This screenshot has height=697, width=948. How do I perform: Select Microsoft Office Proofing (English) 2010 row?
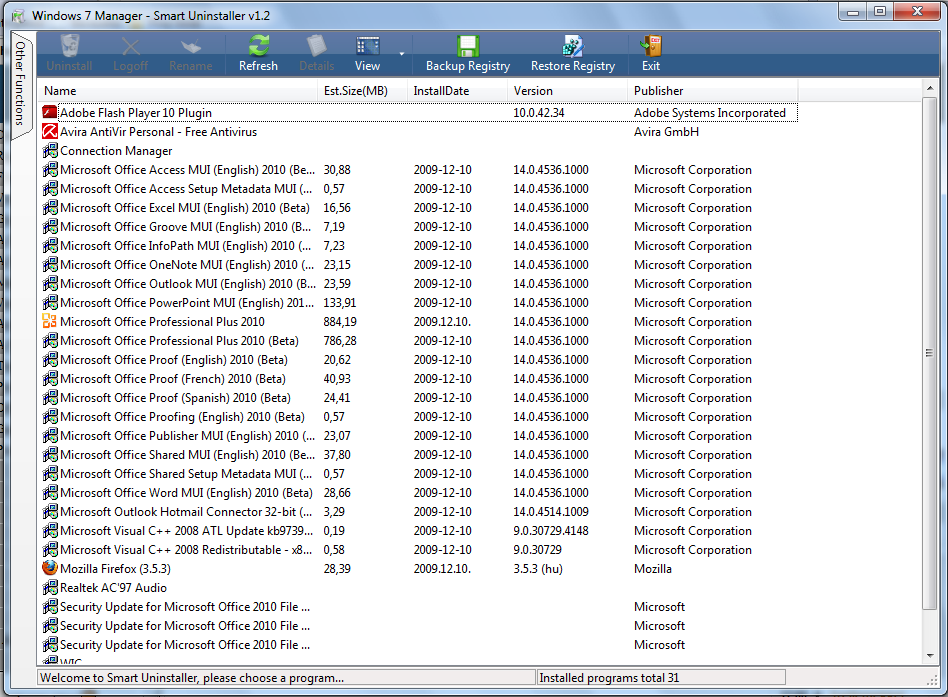[x=420, y=417]
